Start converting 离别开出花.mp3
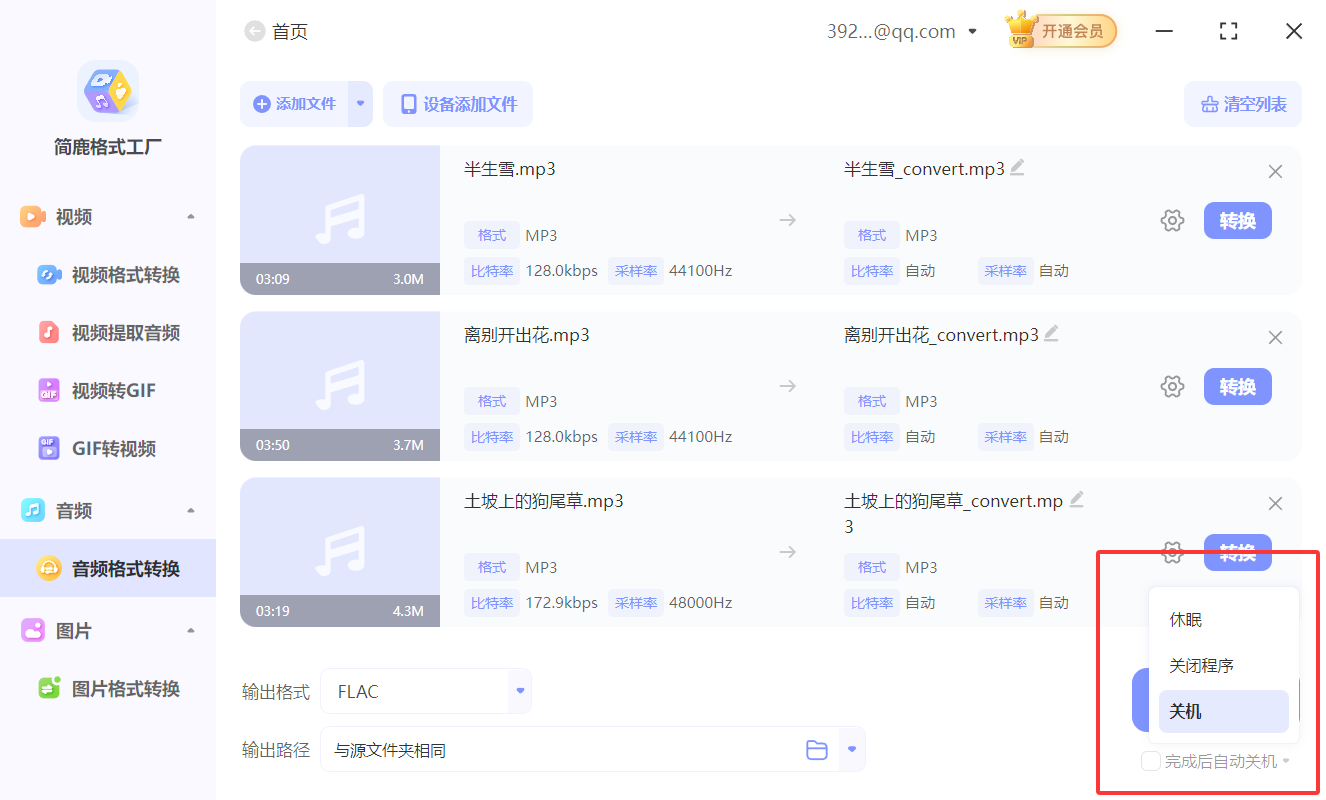Screen dimensions: 1326x800 click(x=1237, y=386)
